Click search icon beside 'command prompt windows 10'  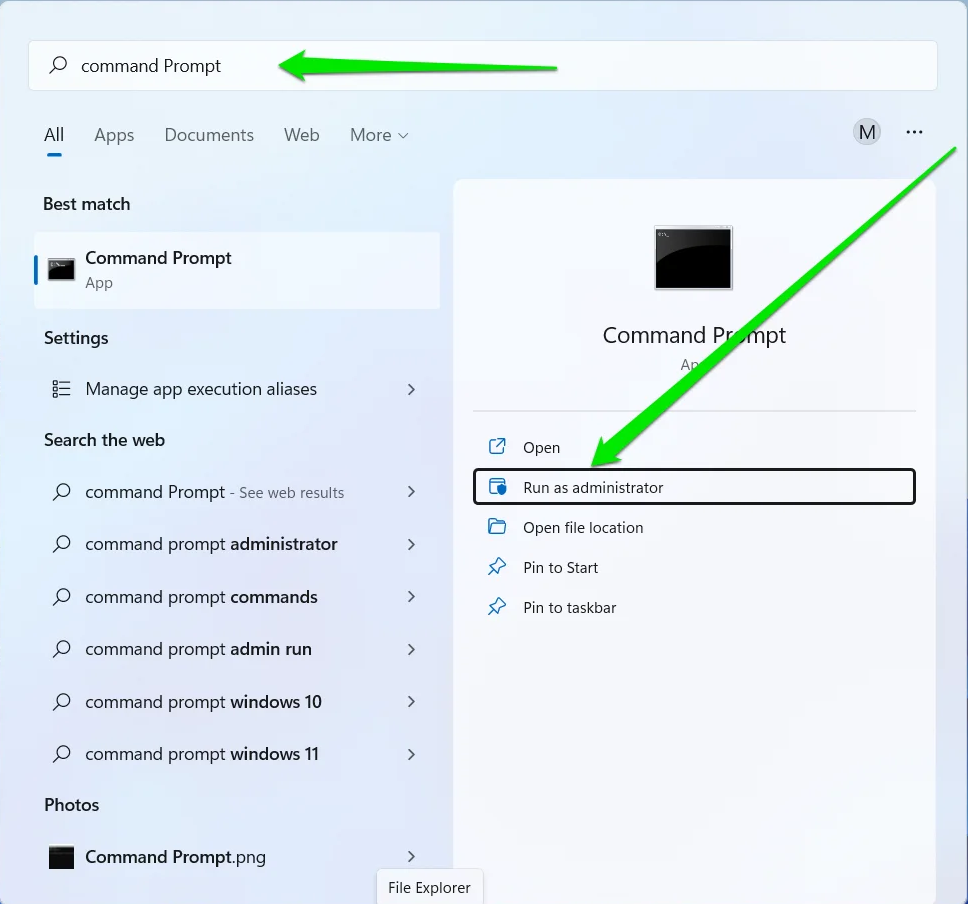coord(61,701)
